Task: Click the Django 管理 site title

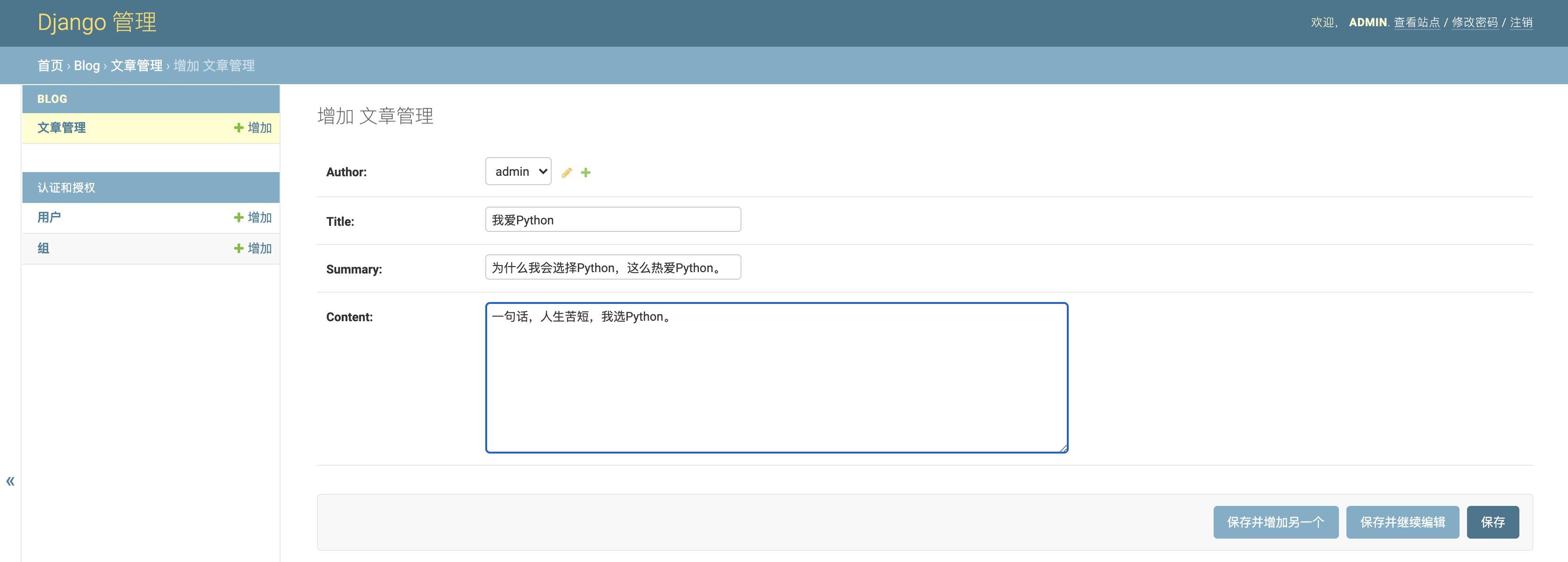Action: tap(97, 22)
